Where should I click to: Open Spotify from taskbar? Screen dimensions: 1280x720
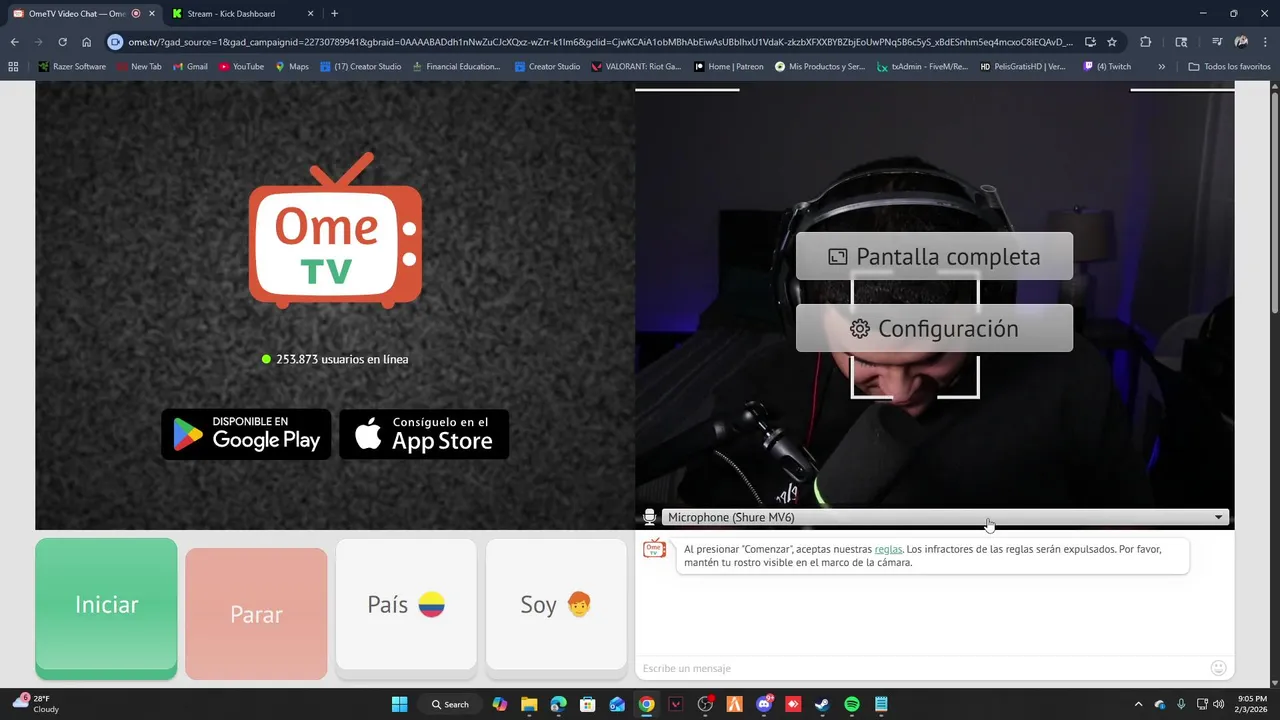tap(852, 704)
